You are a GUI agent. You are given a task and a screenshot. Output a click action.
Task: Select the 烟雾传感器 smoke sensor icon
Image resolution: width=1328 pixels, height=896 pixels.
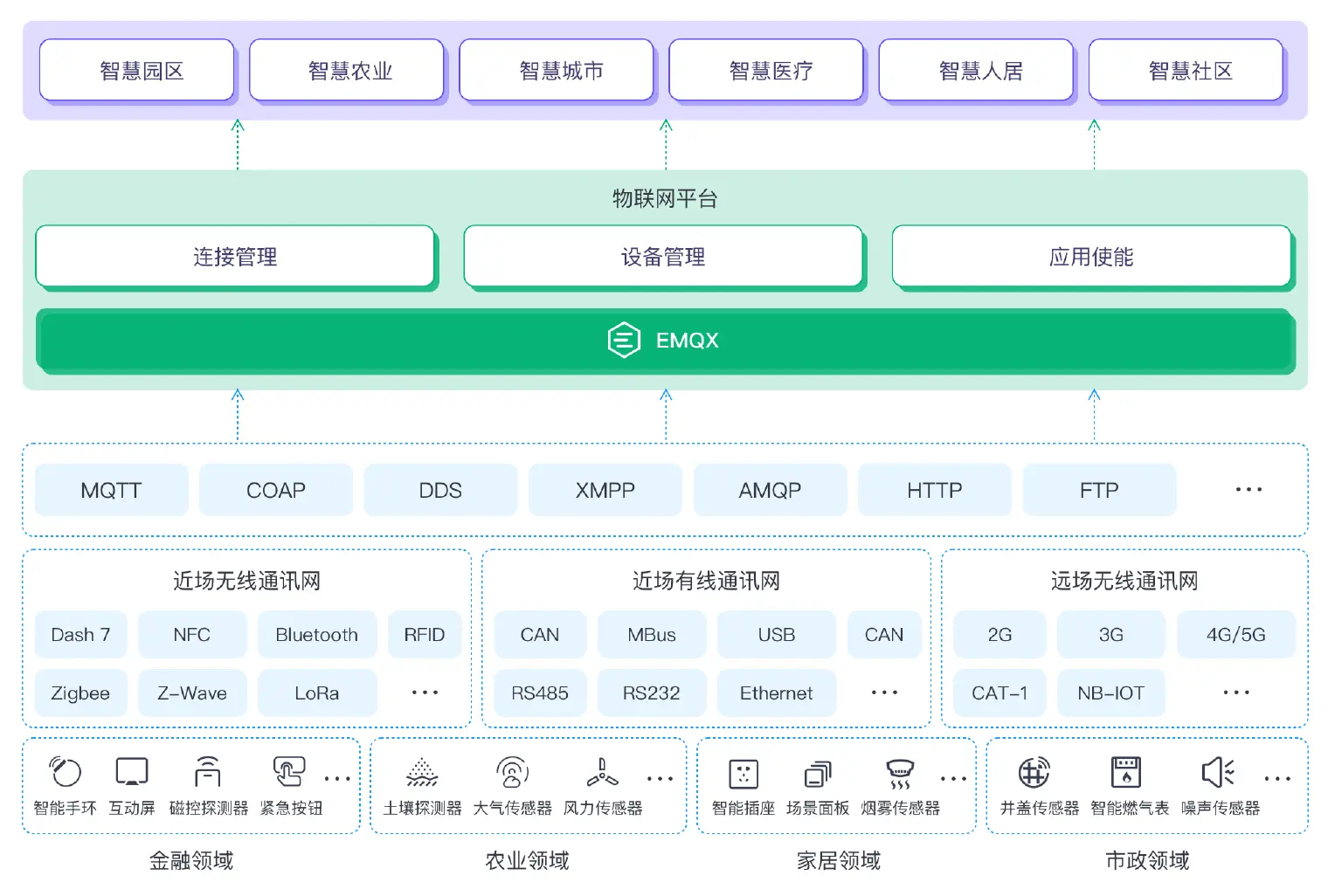[x=900, y=775]
